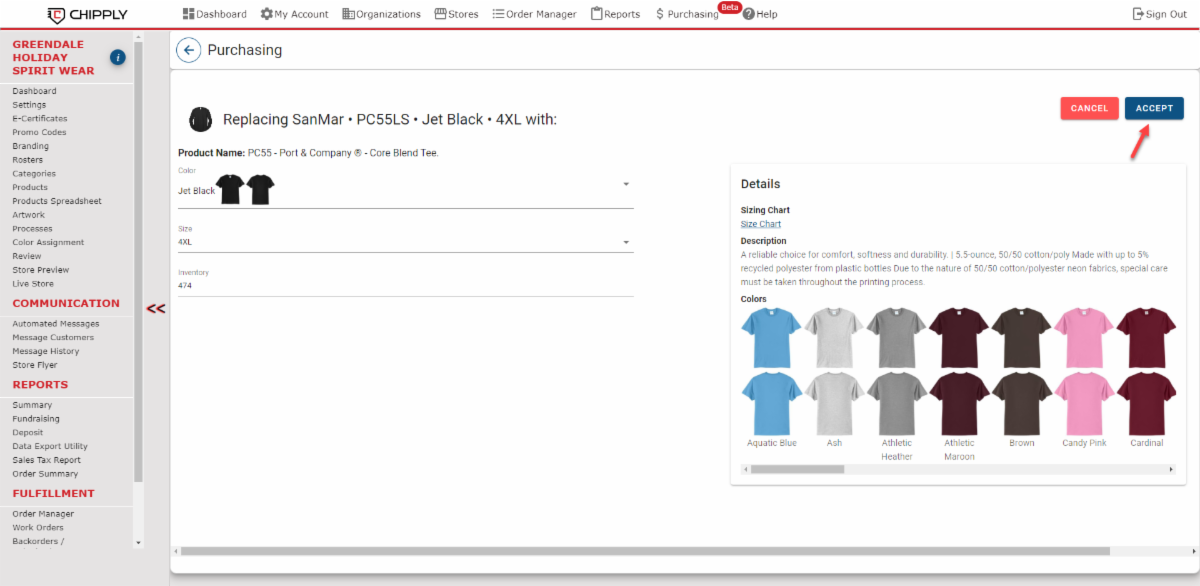Open Reports in top navigation
The height and width of the screenshot is (586, 1200).
(x=615, y=14)
